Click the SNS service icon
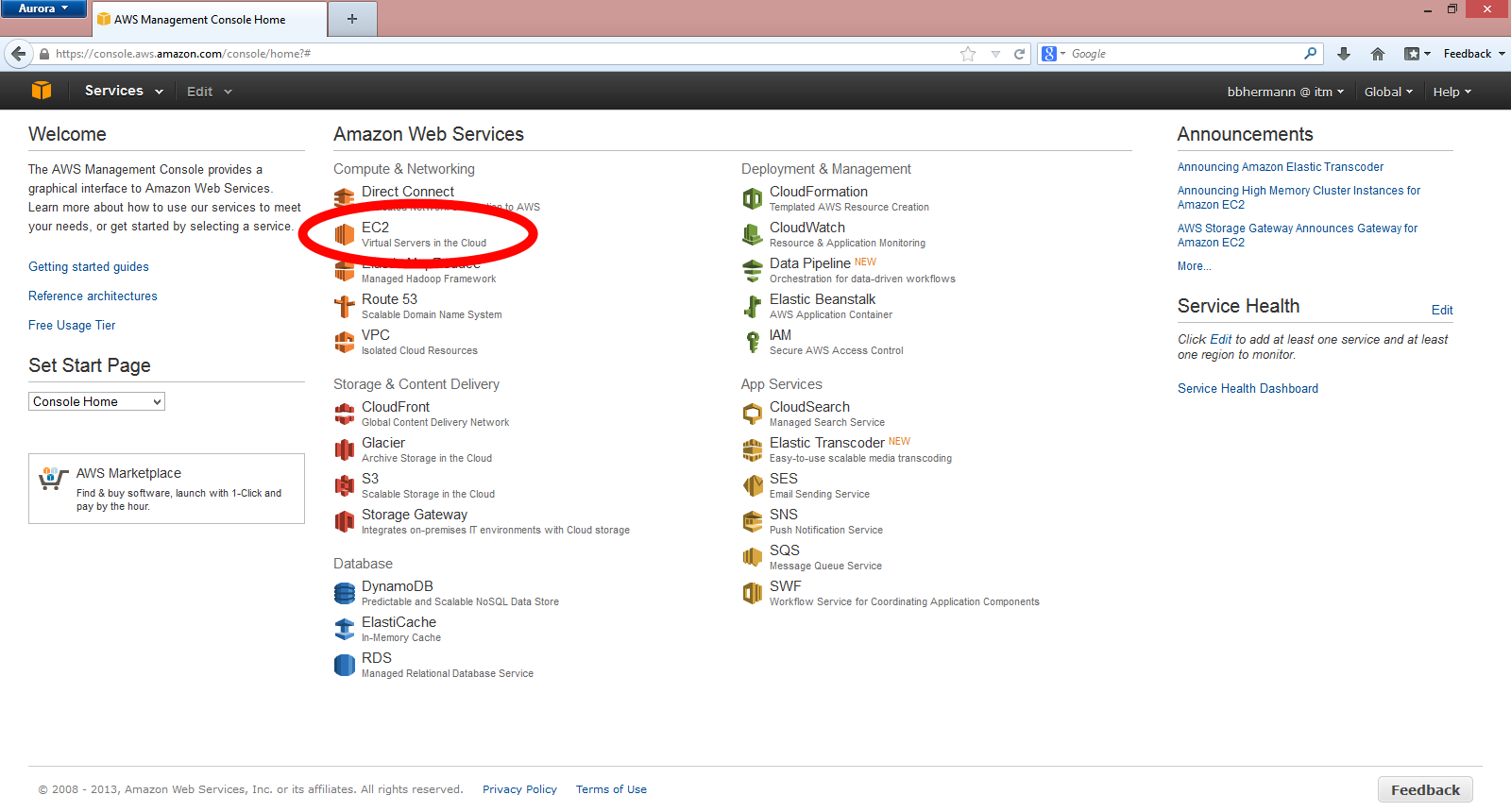Screen dimensions: 1511x812 coord(753,521)
